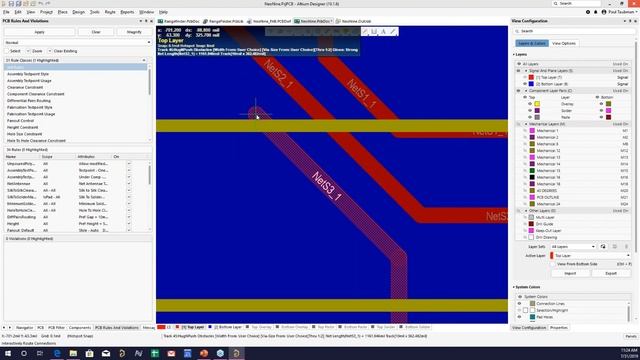Open the File menu
The height and width of the screenshot is (360, 640).
(6, 12)
